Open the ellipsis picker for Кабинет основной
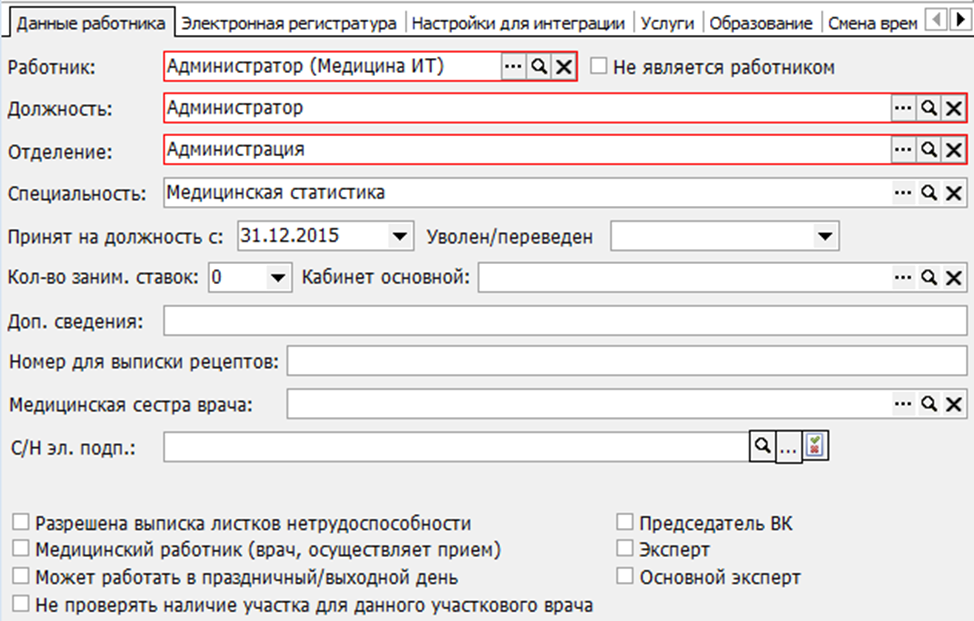 click(903, 277)
